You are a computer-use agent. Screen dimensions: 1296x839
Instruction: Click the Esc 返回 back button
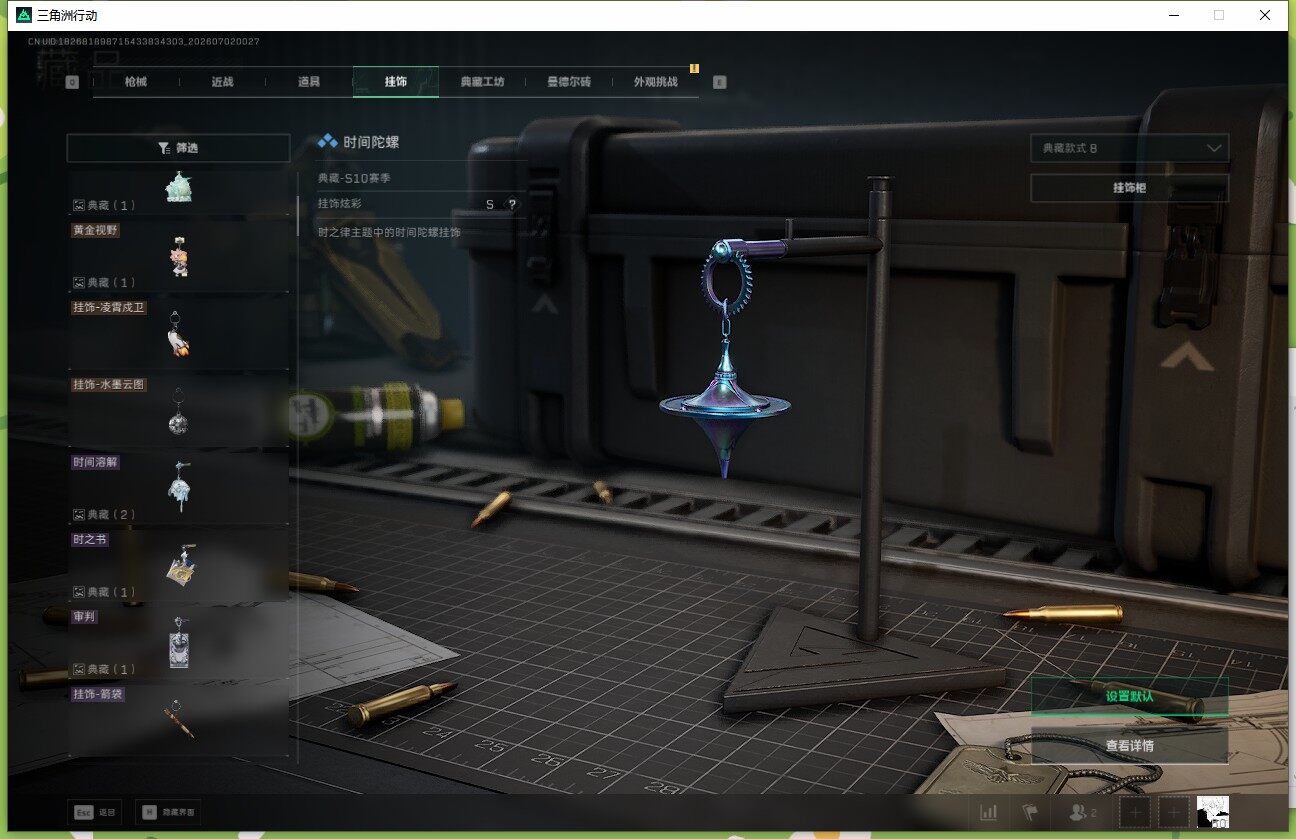(x=93, y=813)
